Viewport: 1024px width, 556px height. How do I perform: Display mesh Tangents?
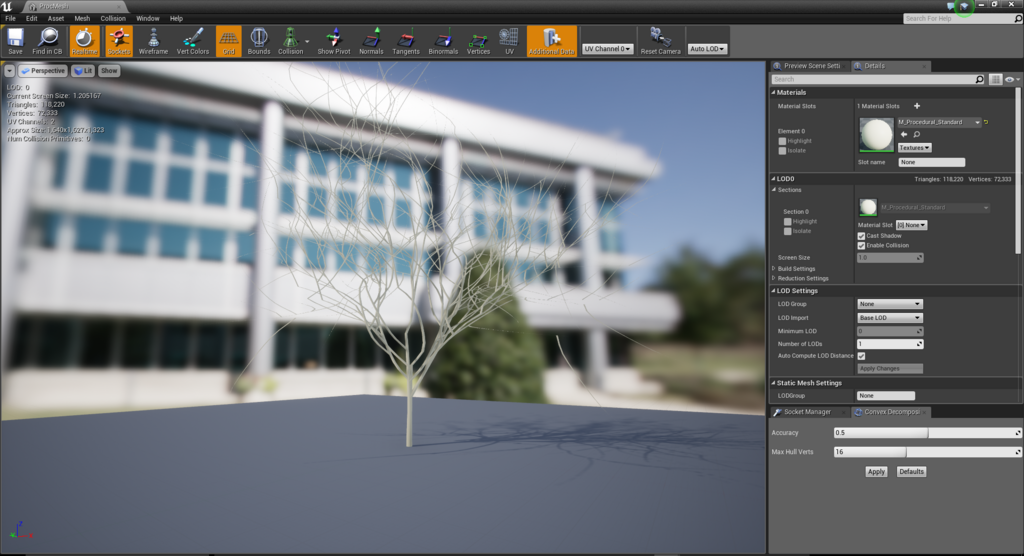(406, 41)
